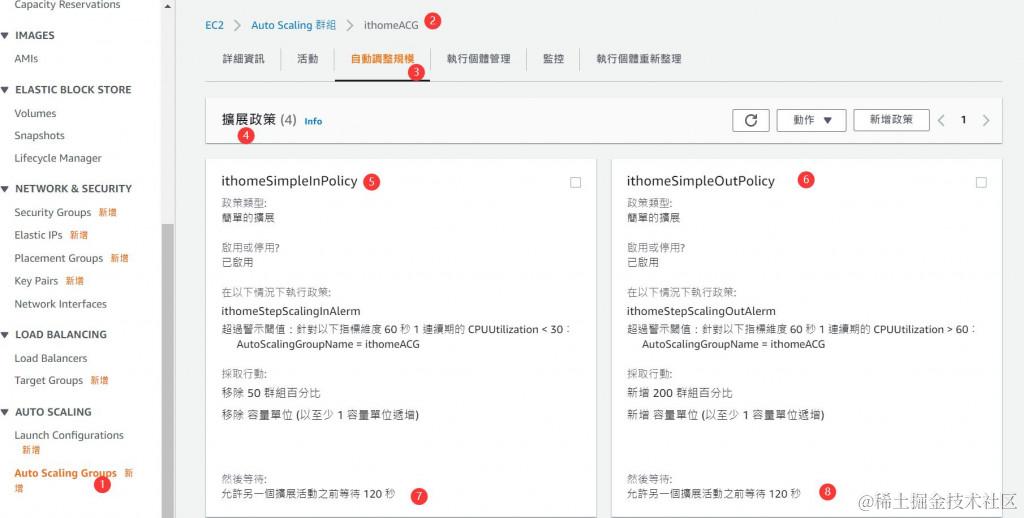This screenshot has height=518, width=1024.
Task: Open Volumes in the sidebar
Action: pos(35,114)
